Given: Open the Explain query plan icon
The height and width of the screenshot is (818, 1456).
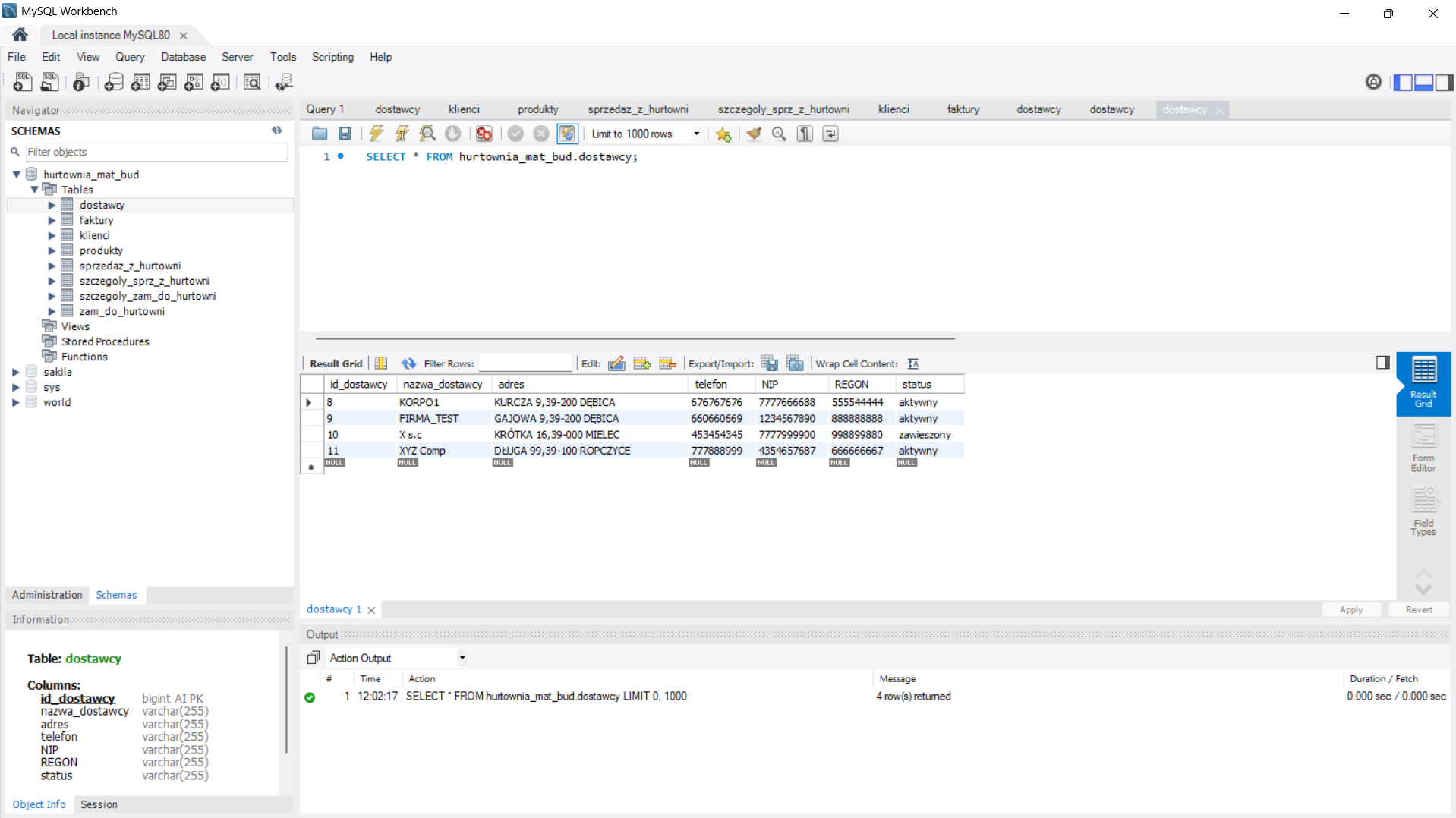Looking at the screenshot, I should (x=427, y=134).
